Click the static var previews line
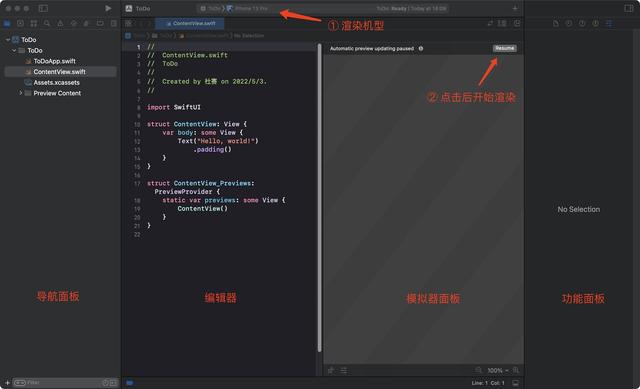Viewport: 640px width, 389px height. 224,200
